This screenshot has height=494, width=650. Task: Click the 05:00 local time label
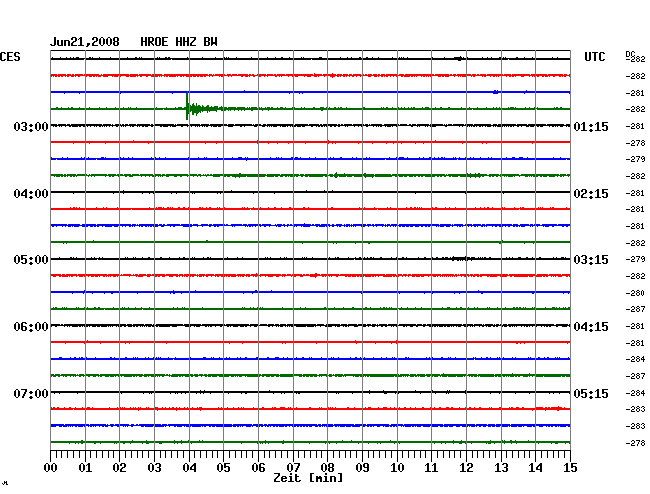pos(31,260)
